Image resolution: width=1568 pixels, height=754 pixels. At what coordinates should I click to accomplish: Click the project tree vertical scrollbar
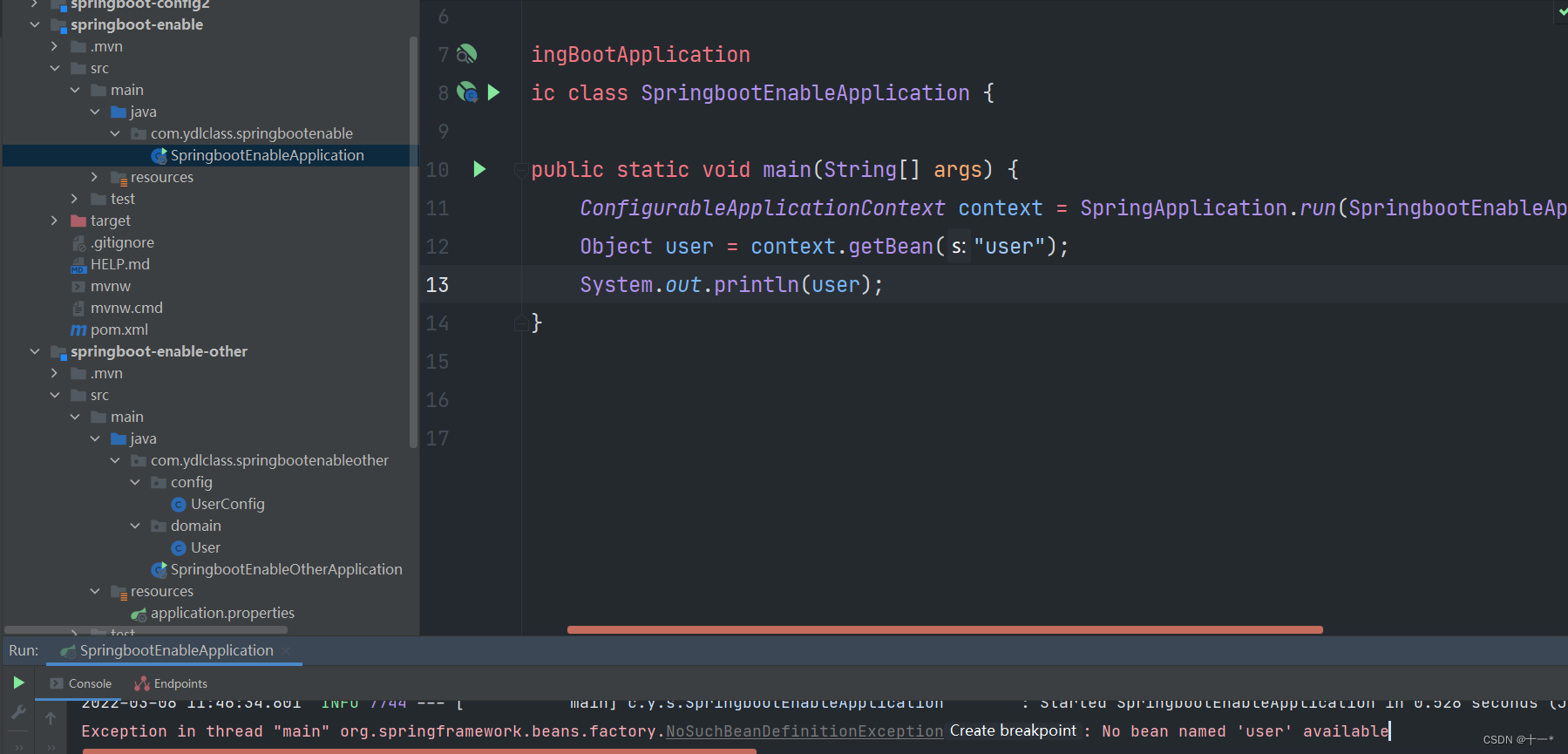413,241
